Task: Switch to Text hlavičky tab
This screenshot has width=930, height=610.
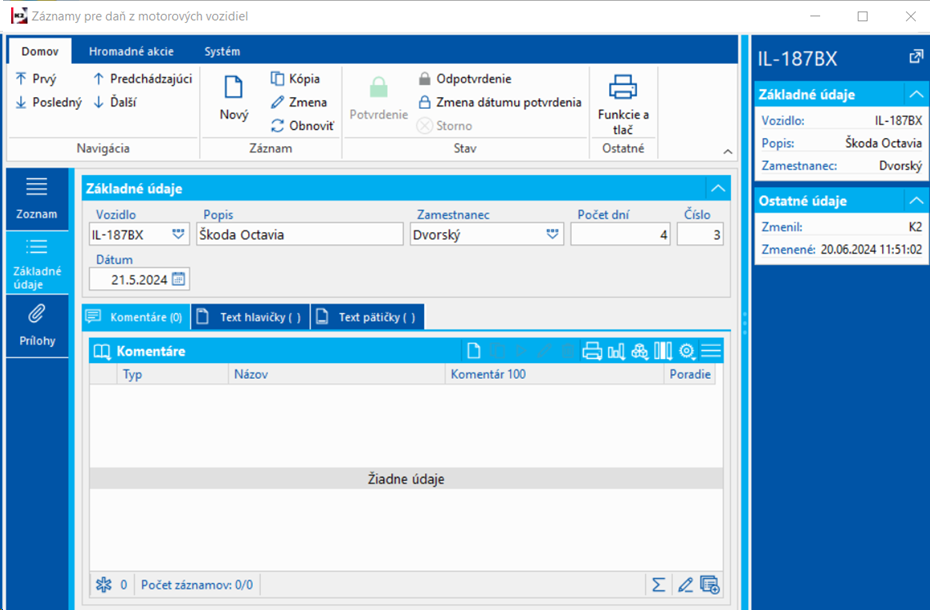Action: tap(251, 317)
